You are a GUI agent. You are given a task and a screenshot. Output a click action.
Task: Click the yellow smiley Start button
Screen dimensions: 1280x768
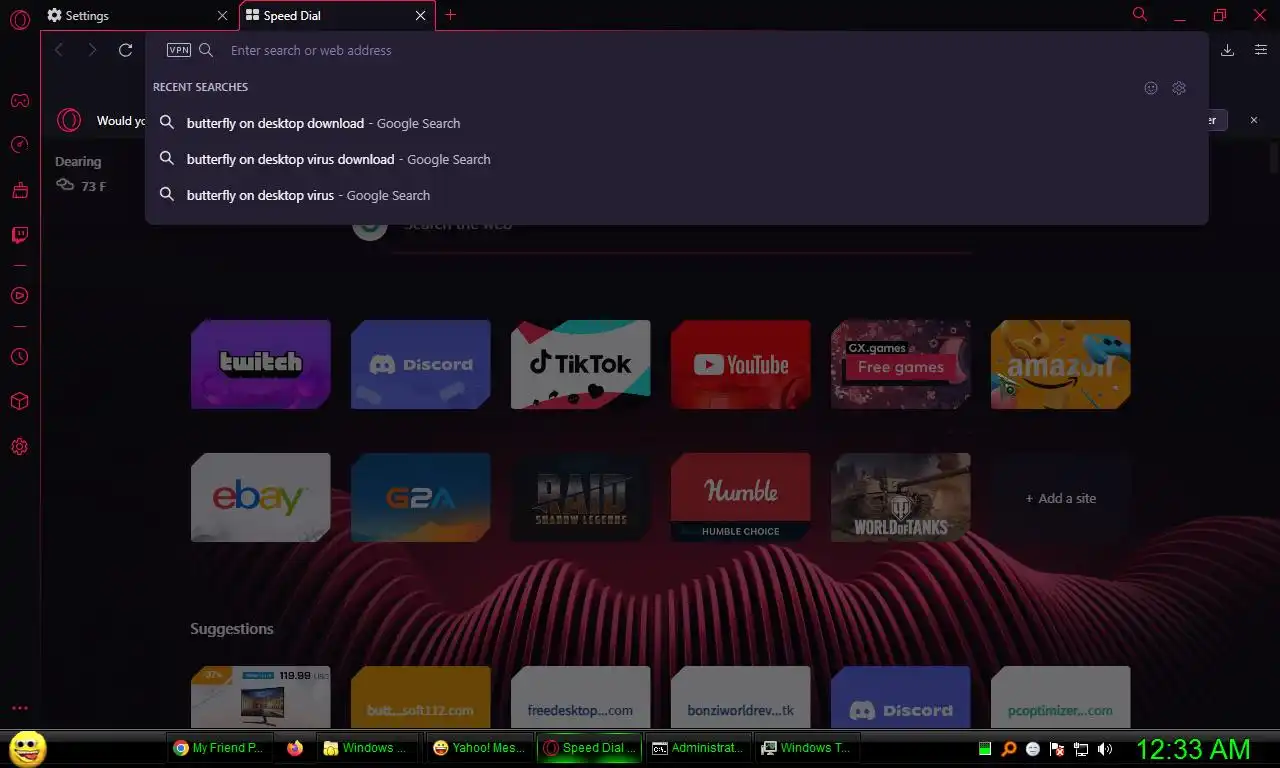pyautogui.click(x=27, y=748)
